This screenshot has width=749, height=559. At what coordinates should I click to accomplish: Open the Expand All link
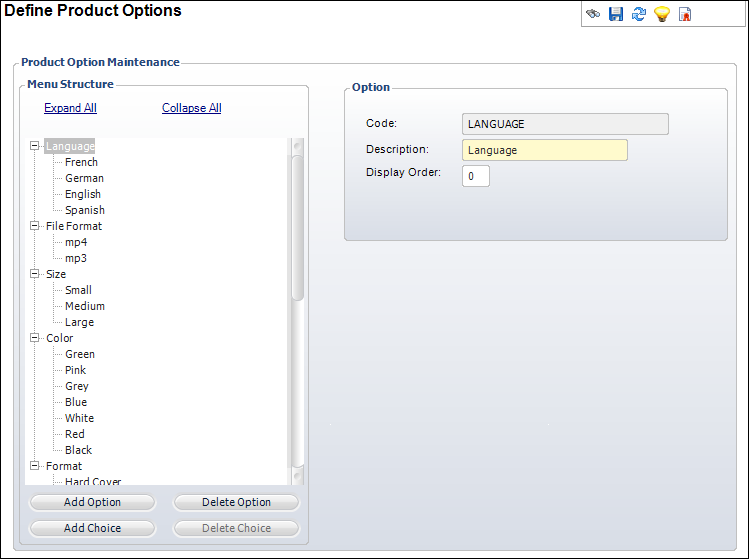70,108
